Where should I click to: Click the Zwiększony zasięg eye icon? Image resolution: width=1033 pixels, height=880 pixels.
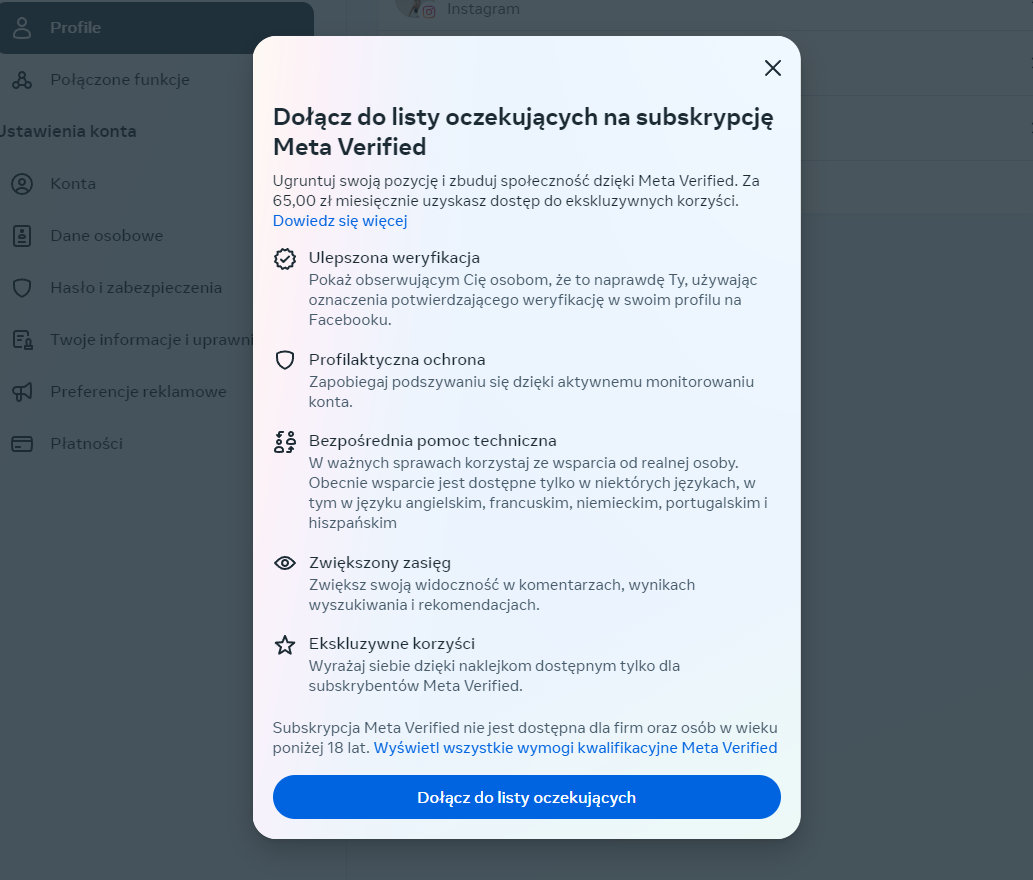pyautogui.click(x=285, y=562)
